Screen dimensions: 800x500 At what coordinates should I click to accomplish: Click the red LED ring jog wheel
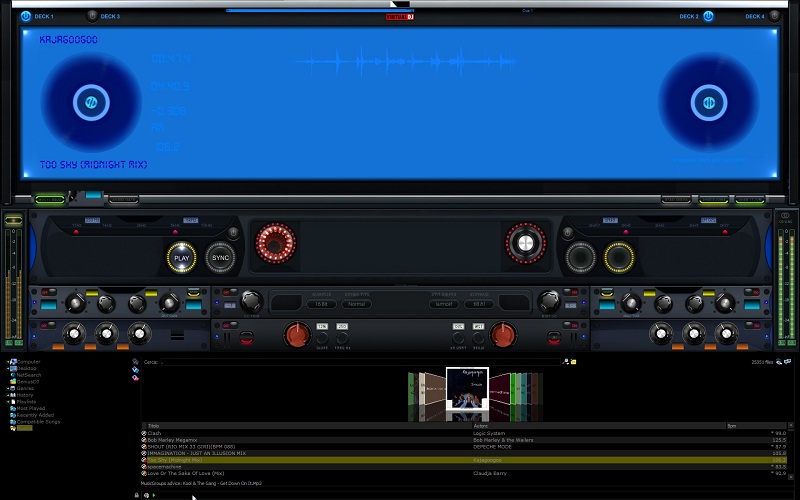[276, 243]
